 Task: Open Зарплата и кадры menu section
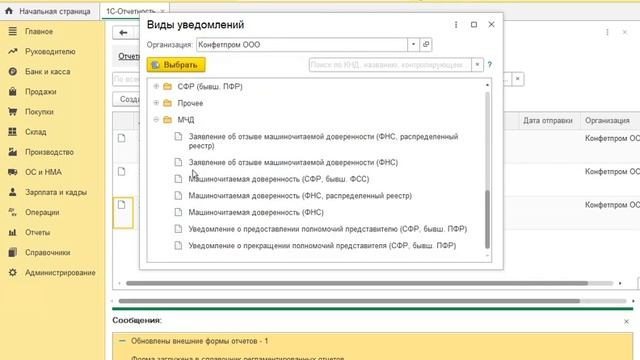(x=56, y=192)
